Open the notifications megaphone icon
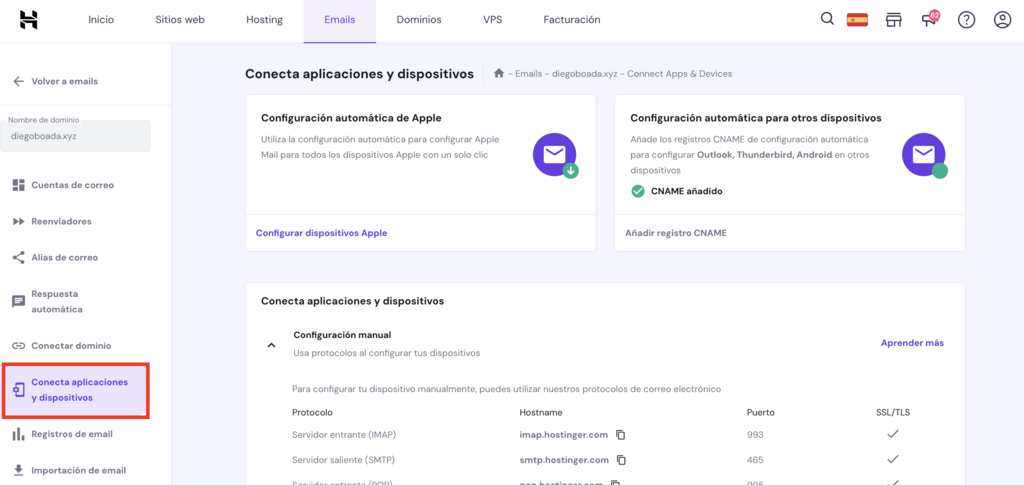 coord(929,20)
